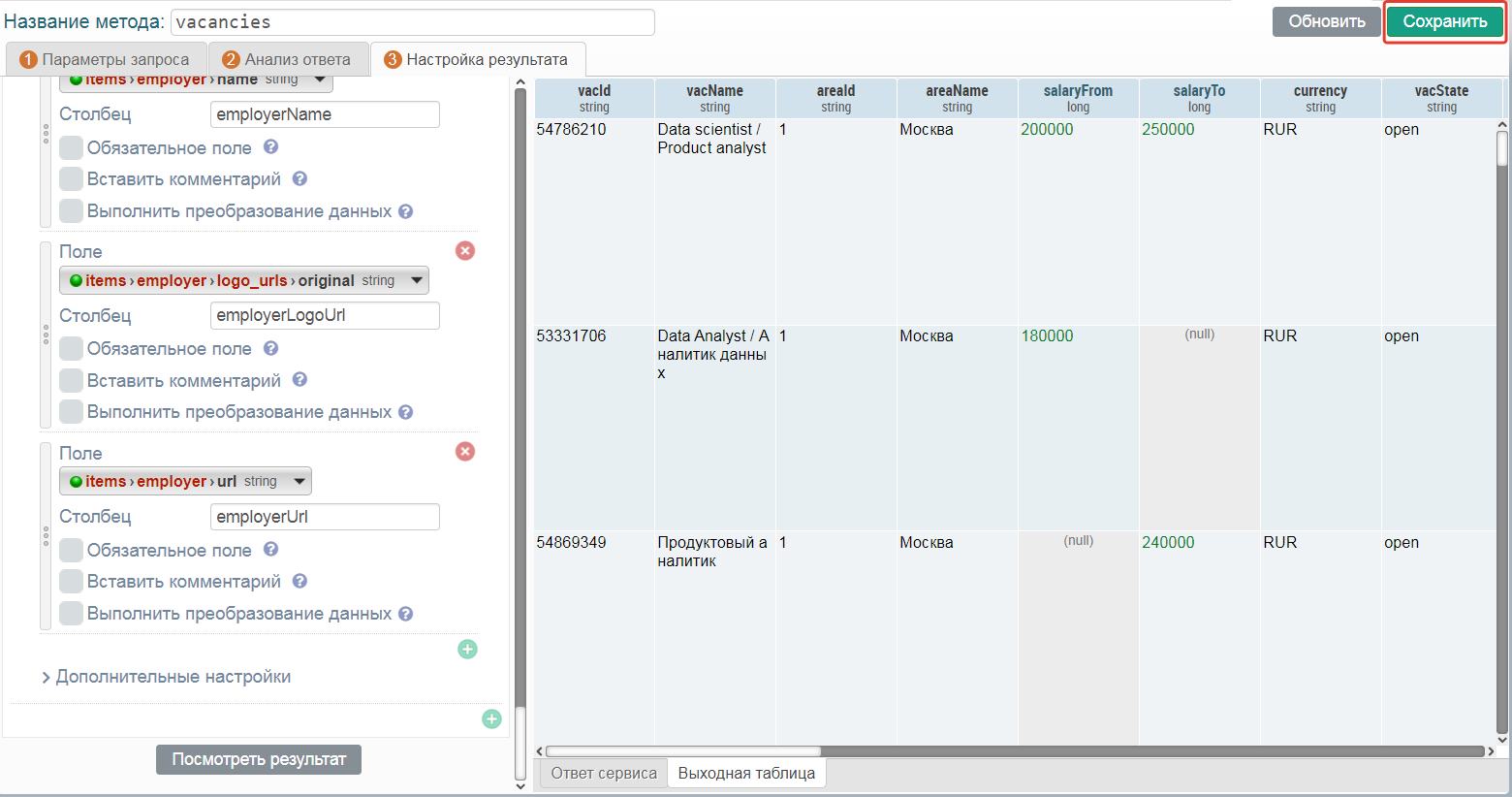The width and height of the screenshot is (1512, 797).
Task: Show help for employerUrl Выполнить преобразование данных
Action: [406, 614]
